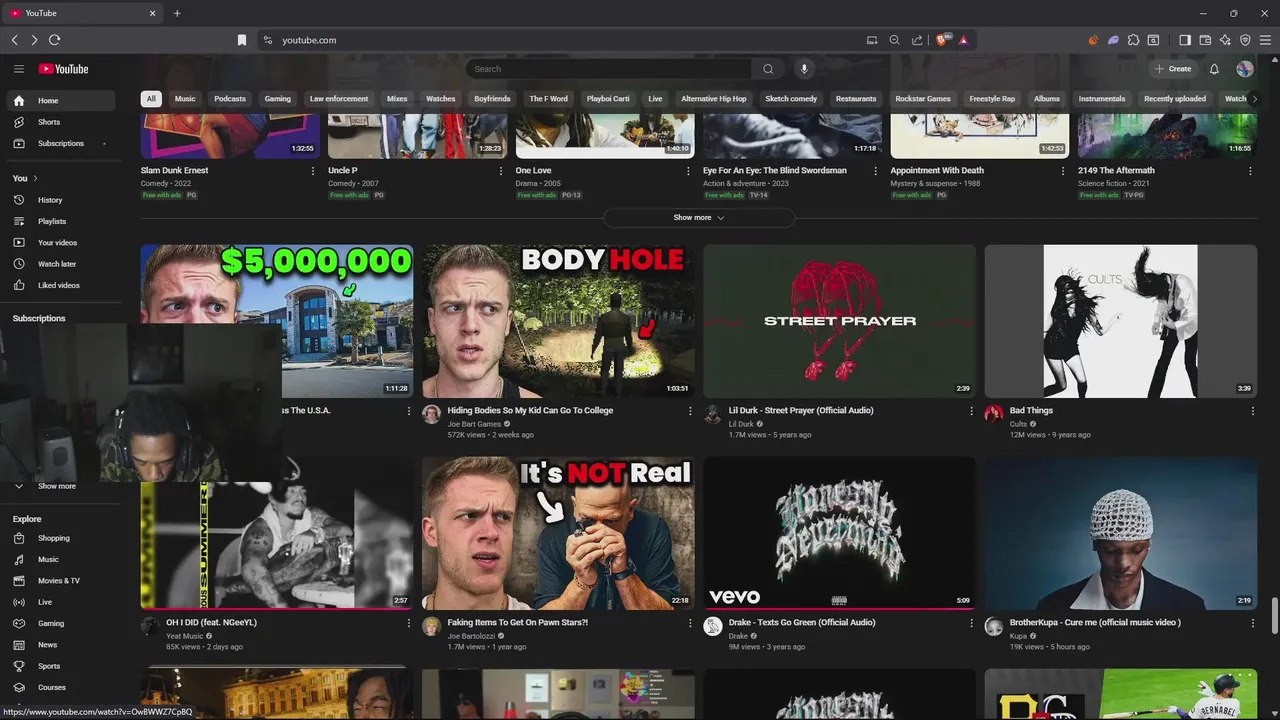1280x720 pixels.
Task: Open Subscriptions in the sidebar
Action: pos(62,143)
